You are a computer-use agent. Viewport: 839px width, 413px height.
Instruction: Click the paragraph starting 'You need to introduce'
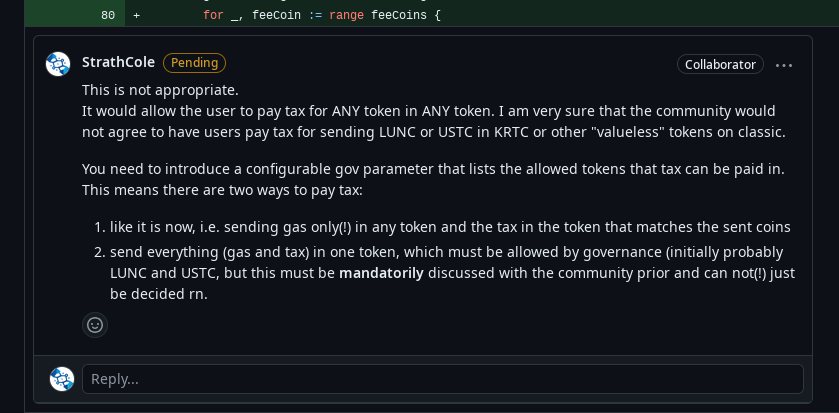pos(432,168)
